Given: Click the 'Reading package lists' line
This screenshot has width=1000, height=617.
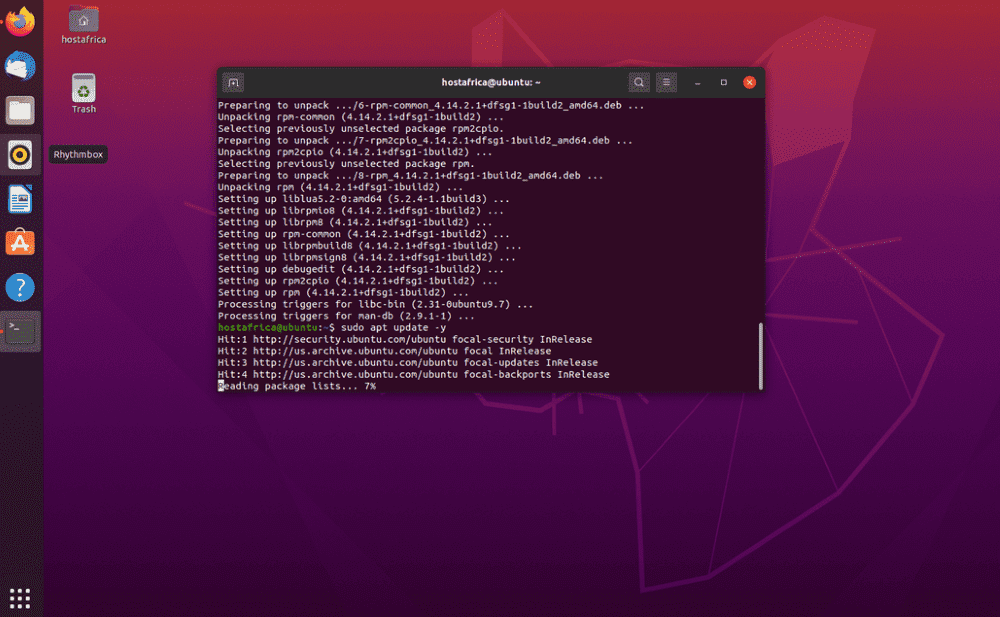Looking at the screenshot, I should click(297, 386).
